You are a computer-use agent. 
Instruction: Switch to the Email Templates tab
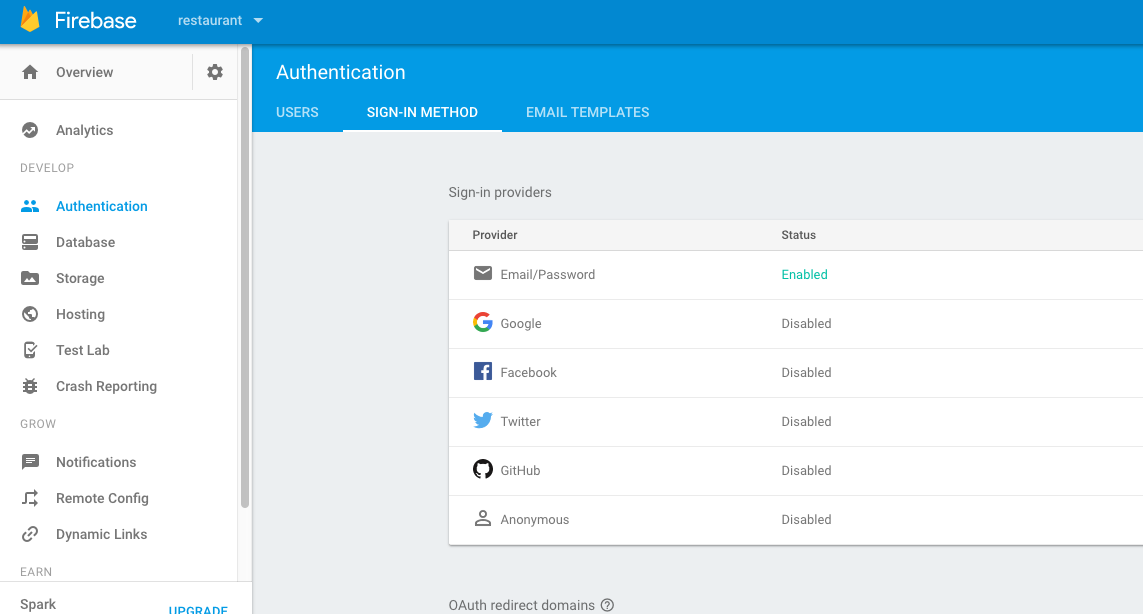[587, 112]
